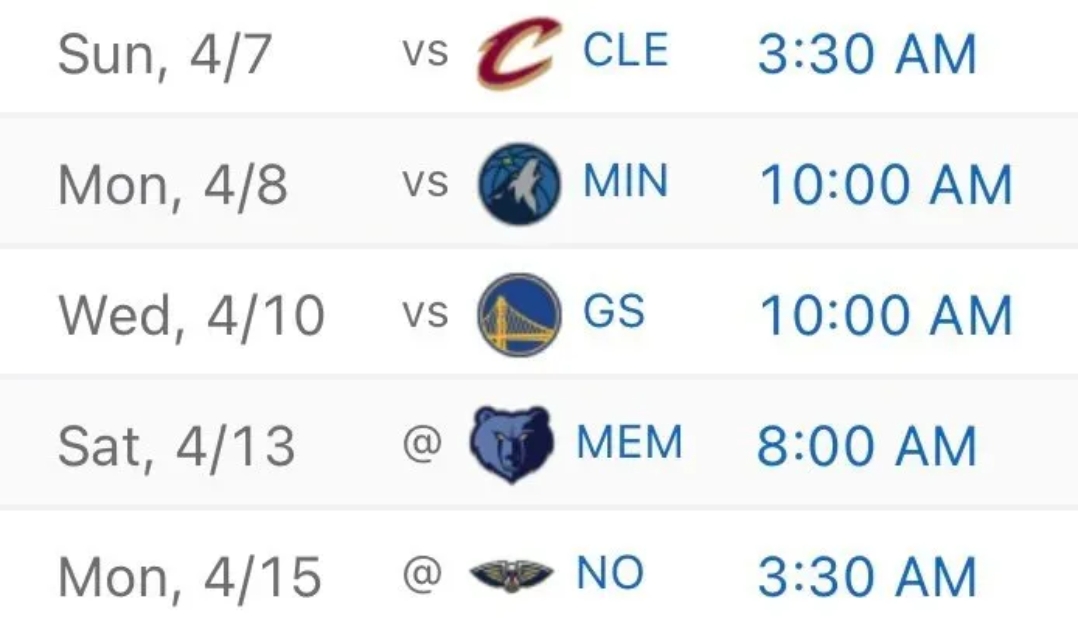Select the 10:00 AM game versus GS

click(x=886, y=315)
